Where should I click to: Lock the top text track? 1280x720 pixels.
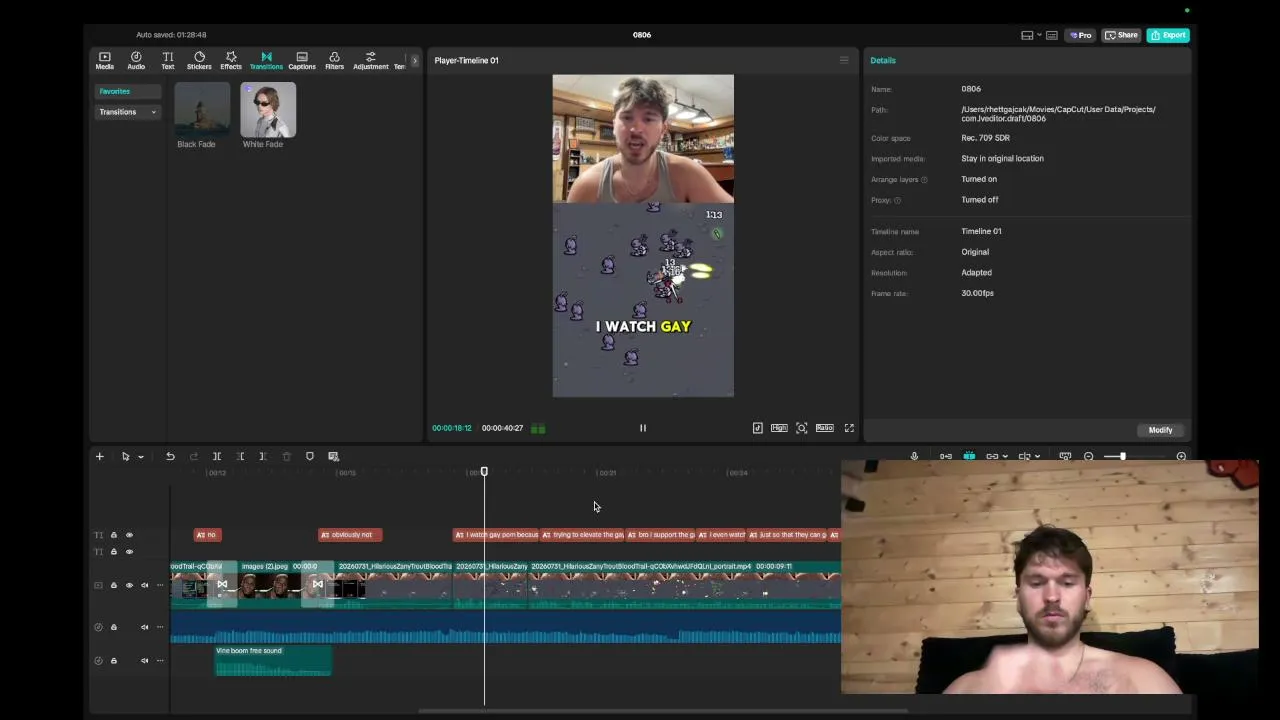(113, 535)
